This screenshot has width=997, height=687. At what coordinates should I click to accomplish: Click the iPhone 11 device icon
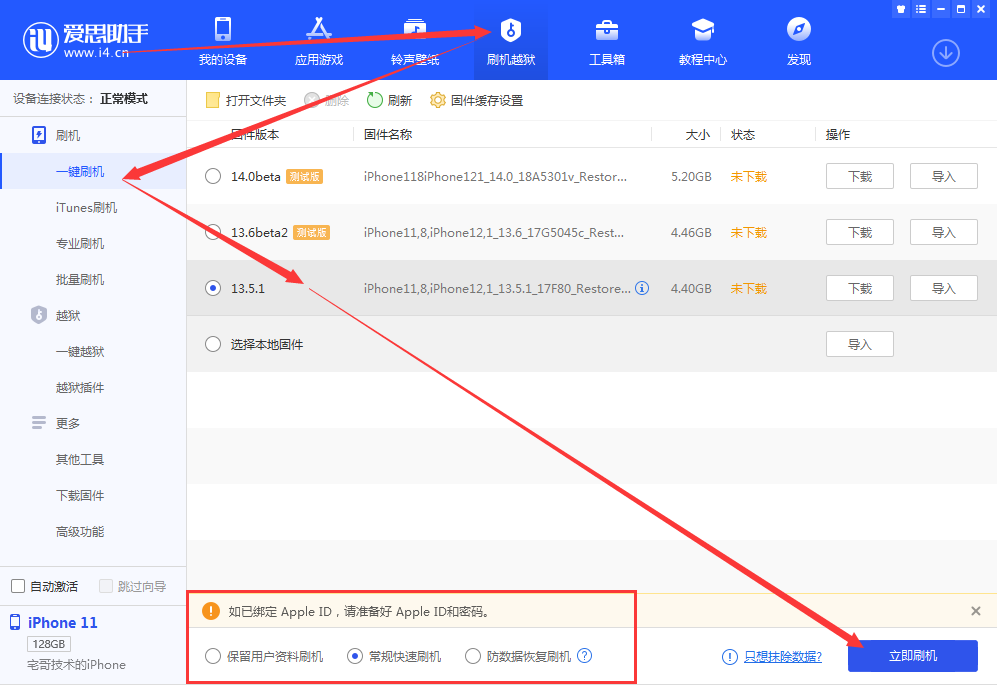[x=15, y=622]
